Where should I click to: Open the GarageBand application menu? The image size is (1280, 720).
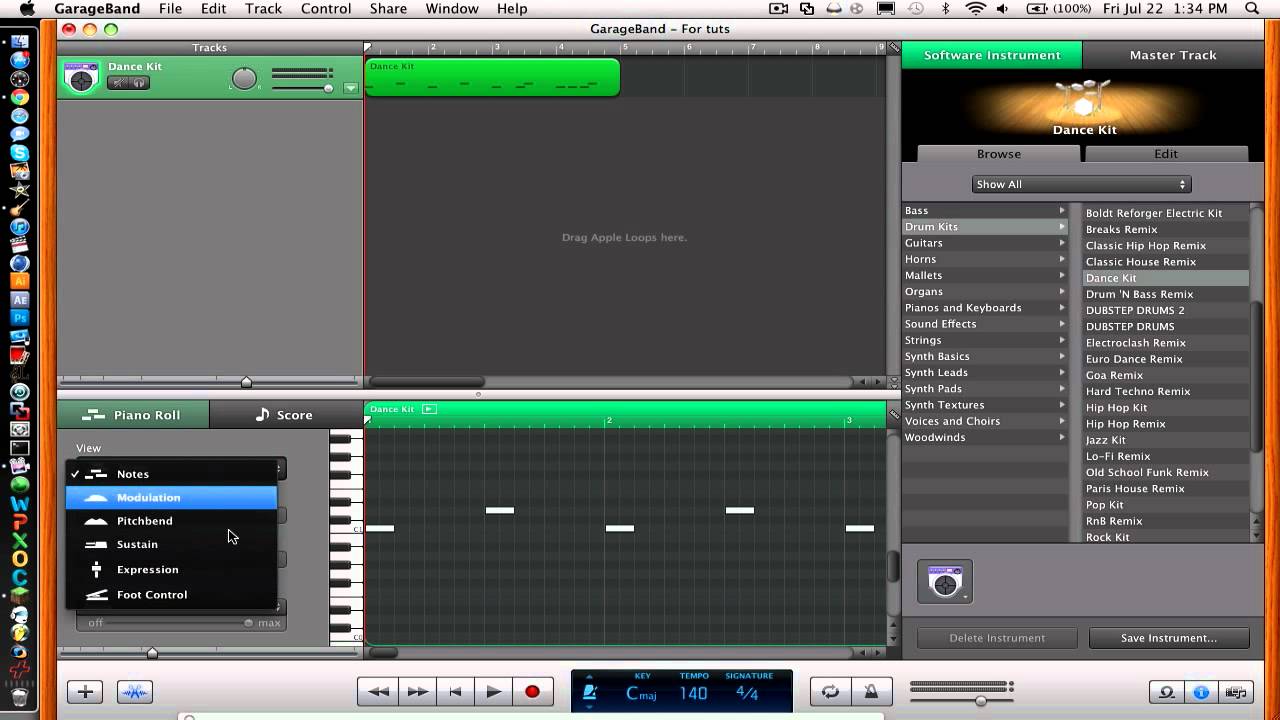tap(97, 9)
